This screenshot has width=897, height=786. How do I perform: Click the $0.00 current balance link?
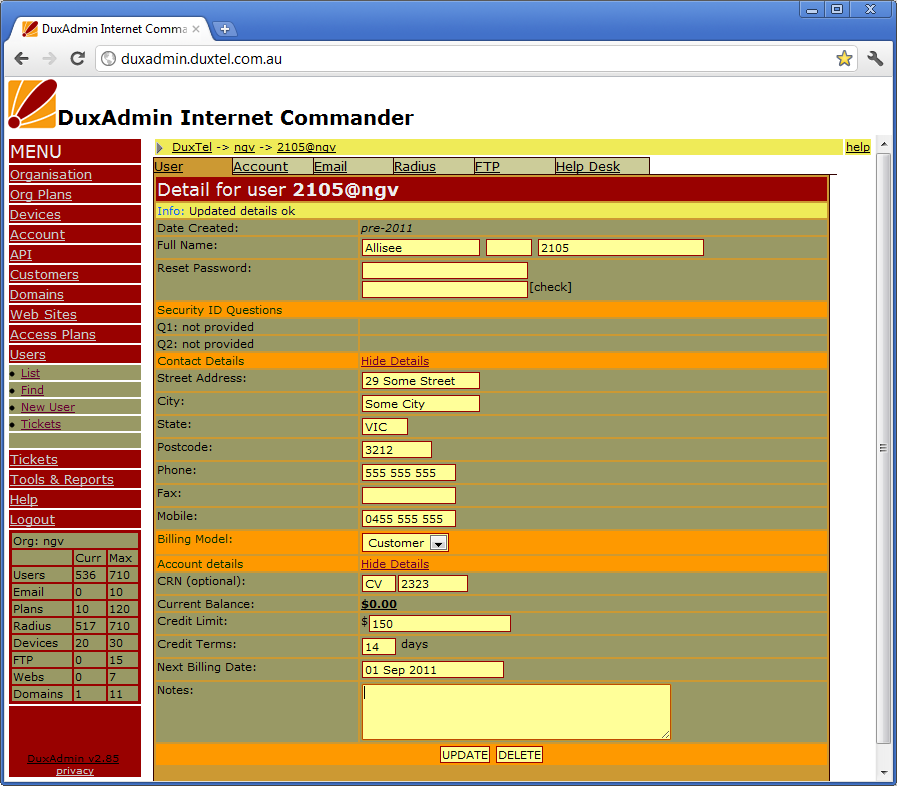pos(379,604)
